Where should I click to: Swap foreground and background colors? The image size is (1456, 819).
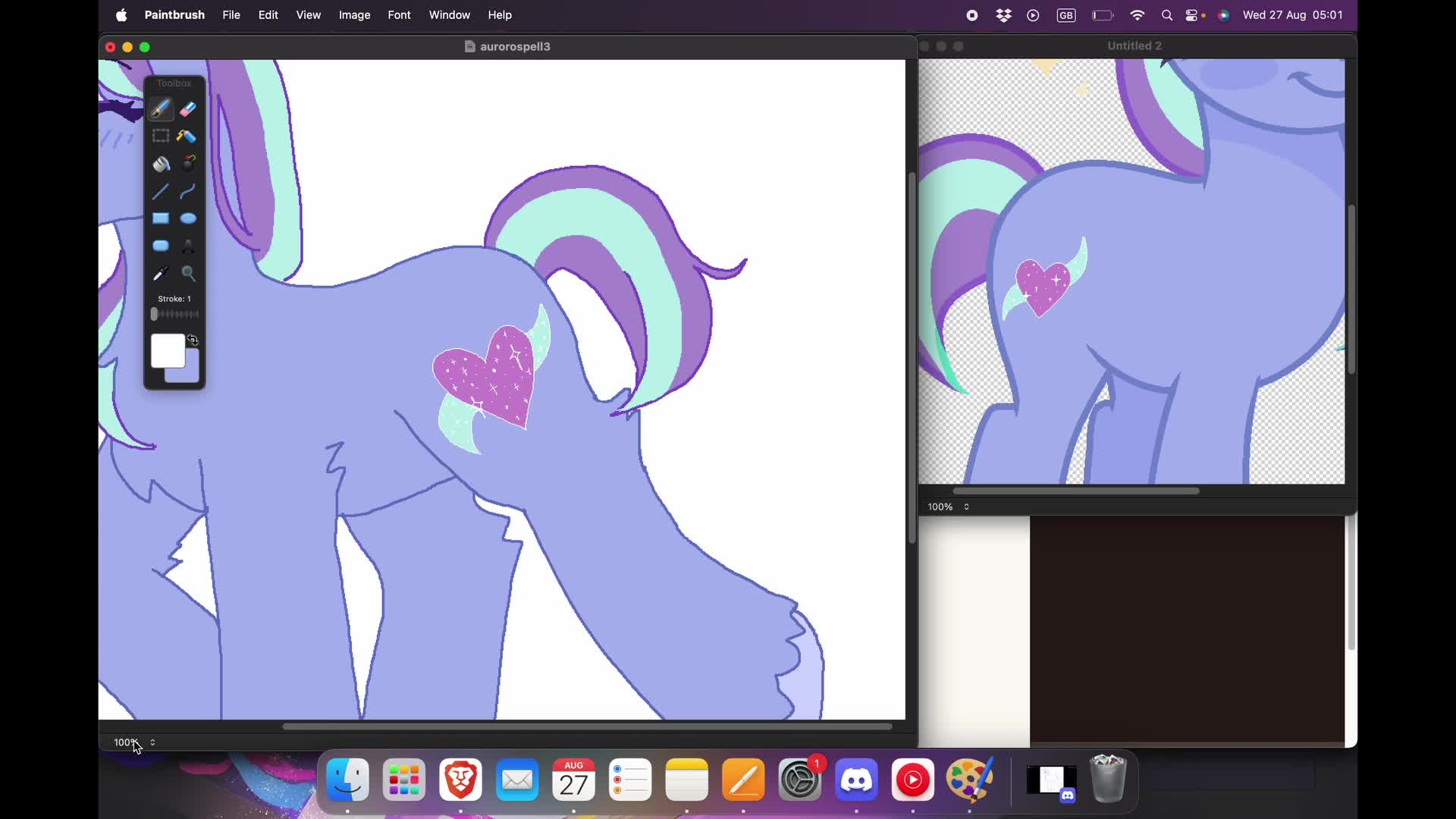pos(193,340)
